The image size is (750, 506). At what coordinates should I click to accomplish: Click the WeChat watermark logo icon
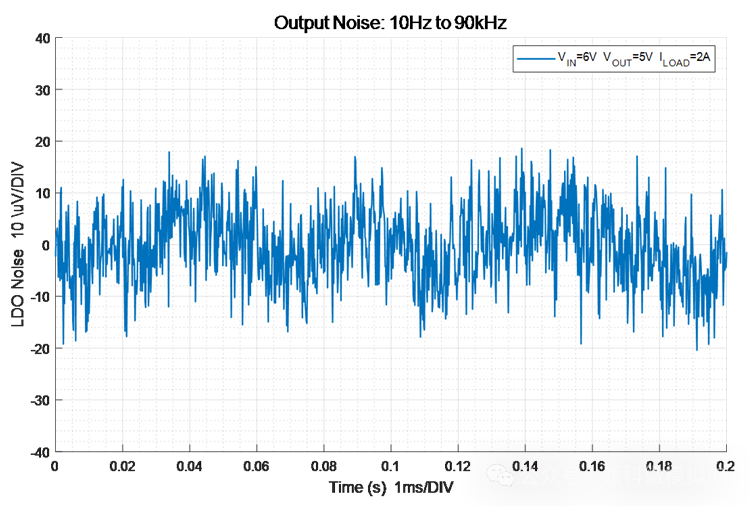point(500,475)
